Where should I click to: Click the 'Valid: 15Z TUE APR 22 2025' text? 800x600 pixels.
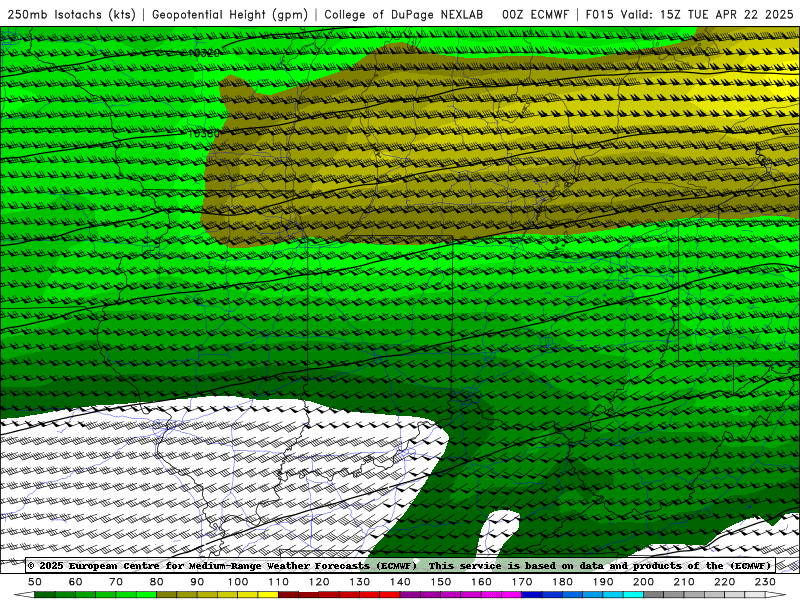pyautogui.click(x=708, y=14)
